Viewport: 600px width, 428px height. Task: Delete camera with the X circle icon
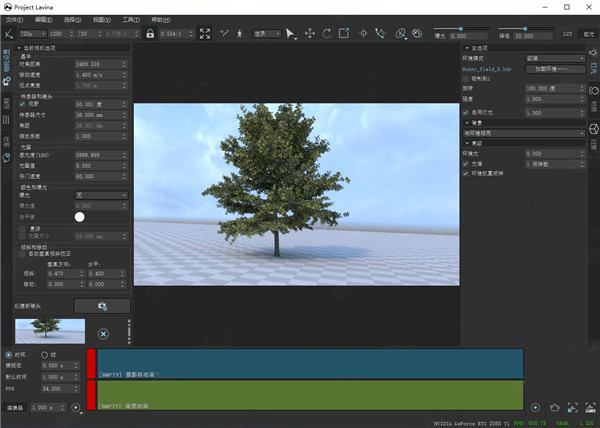[103, 333]
